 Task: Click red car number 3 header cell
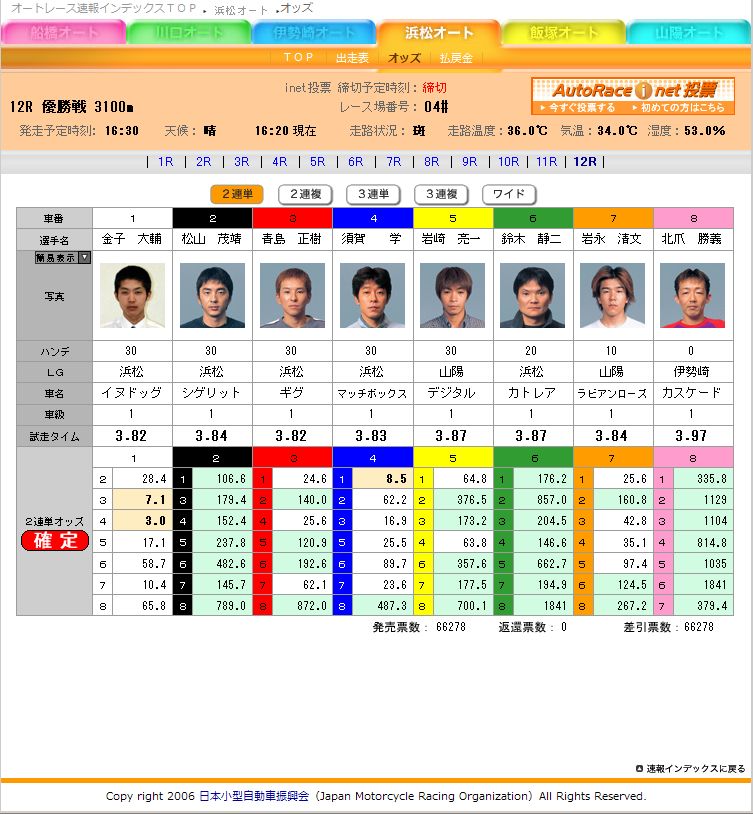coord(292,218)
